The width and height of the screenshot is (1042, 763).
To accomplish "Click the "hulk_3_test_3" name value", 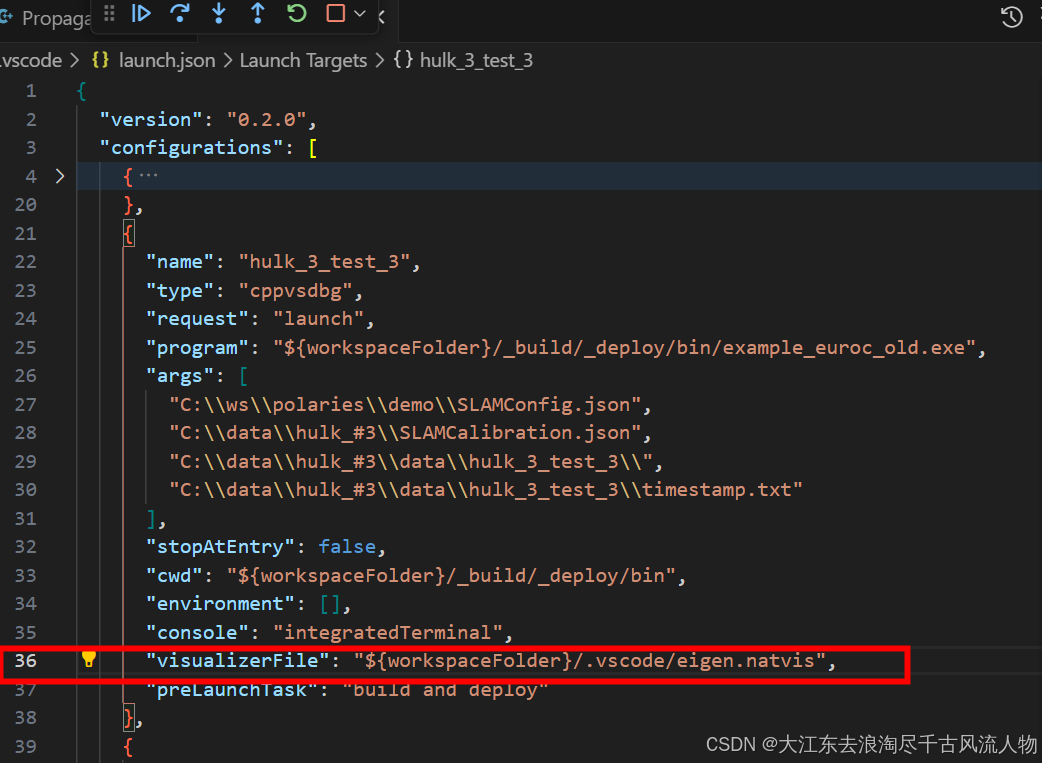I will click(324, 262).
